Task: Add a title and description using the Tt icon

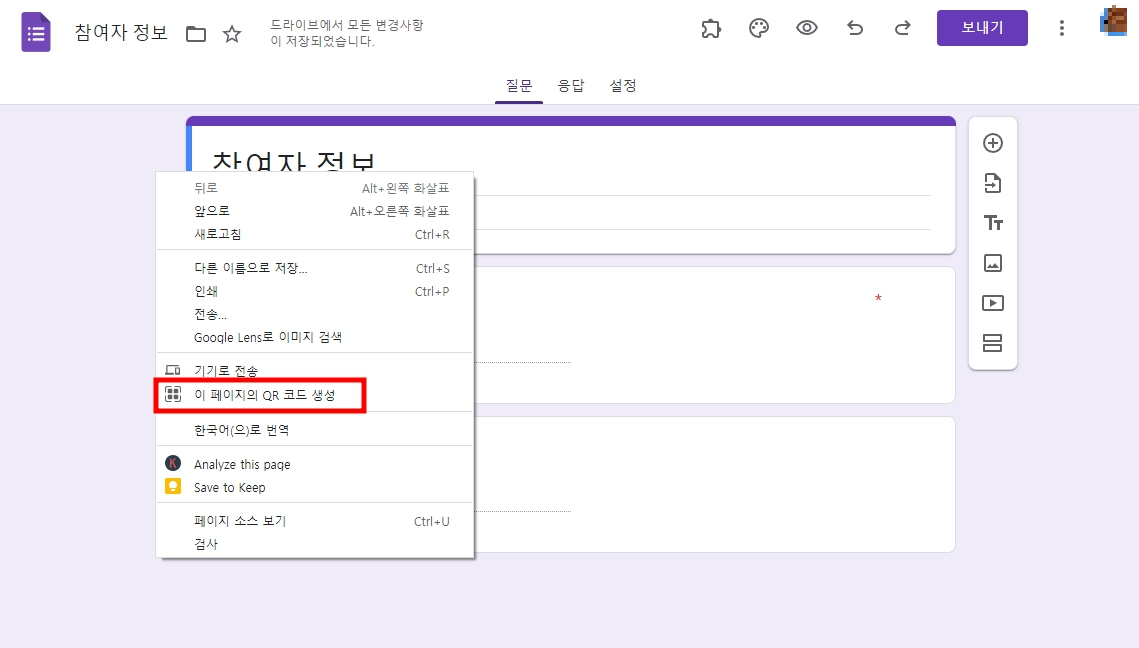Action: click(x=992, y=223)
